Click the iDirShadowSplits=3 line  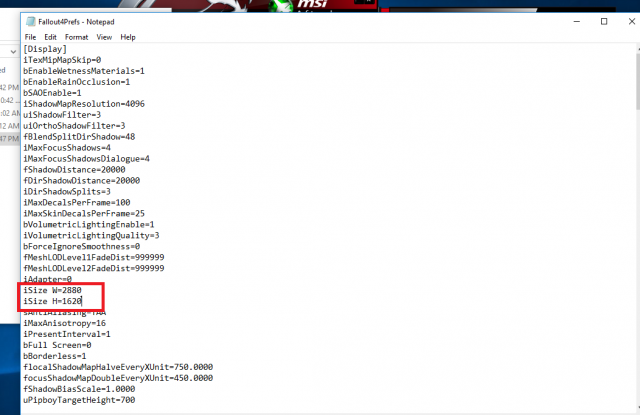coord(67,192)
